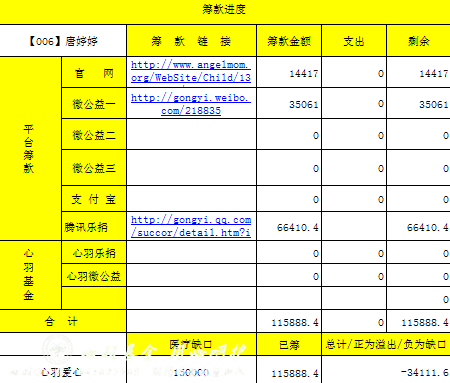Select the 微公益一 amount cell 35061

289,103
